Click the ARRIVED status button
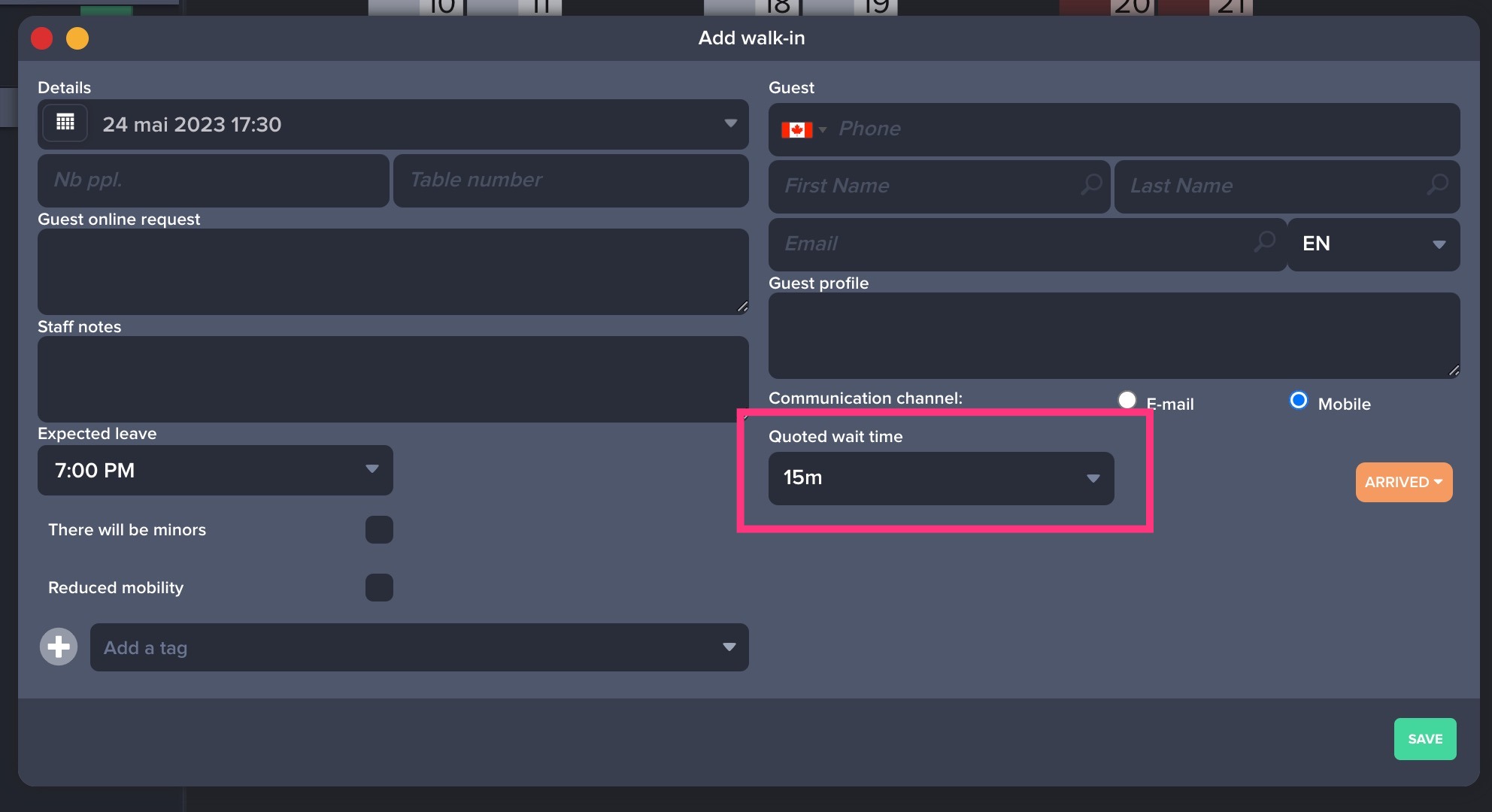The image size is (1492, 812). (x=1403, y=482)
